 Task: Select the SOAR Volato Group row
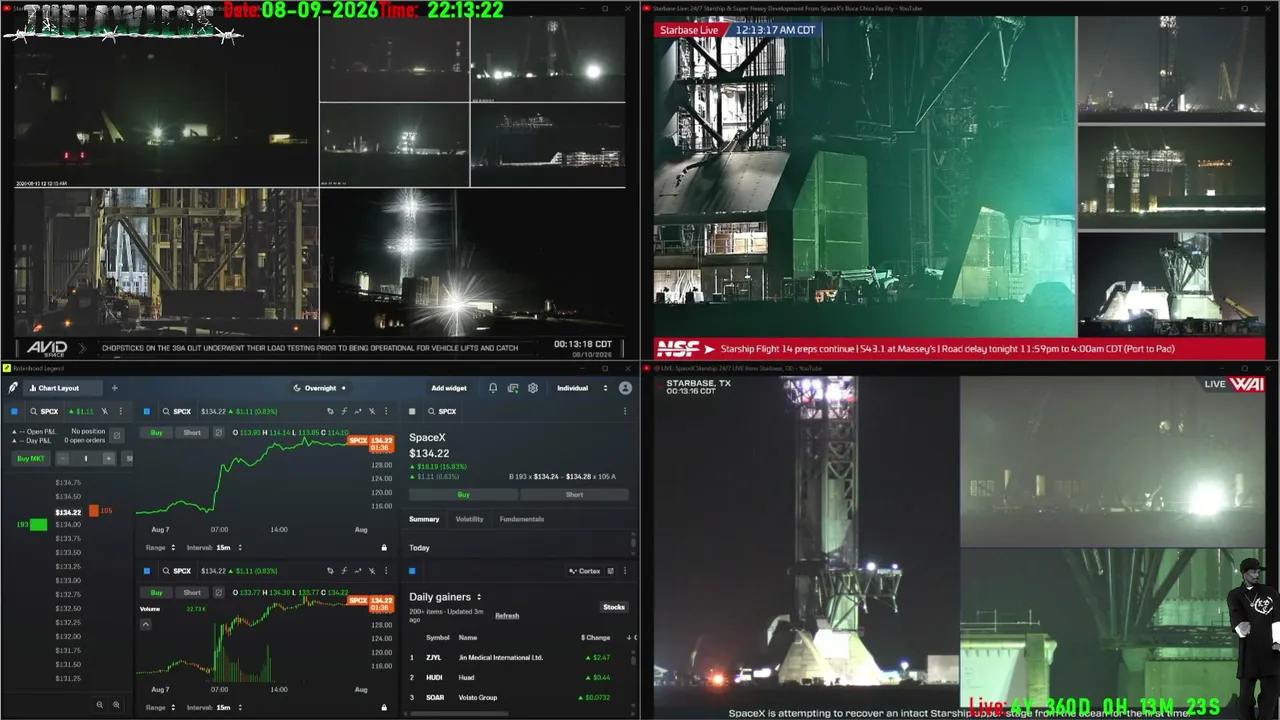pos(520,697)
